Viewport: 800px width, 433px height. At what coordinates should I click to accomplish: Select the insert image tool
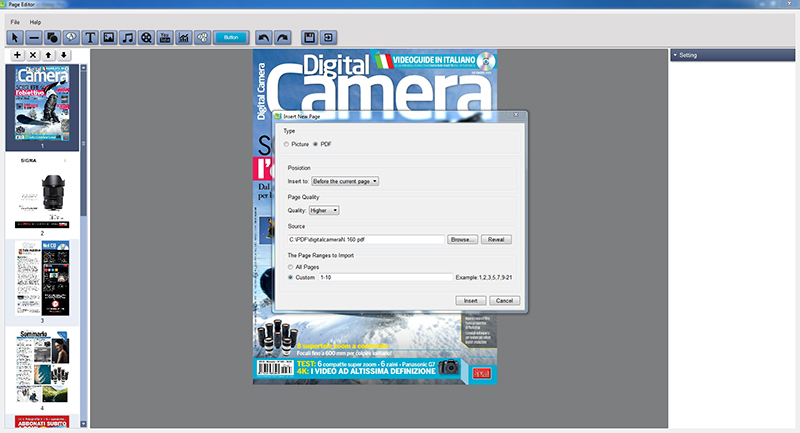(x=109, y=37)
